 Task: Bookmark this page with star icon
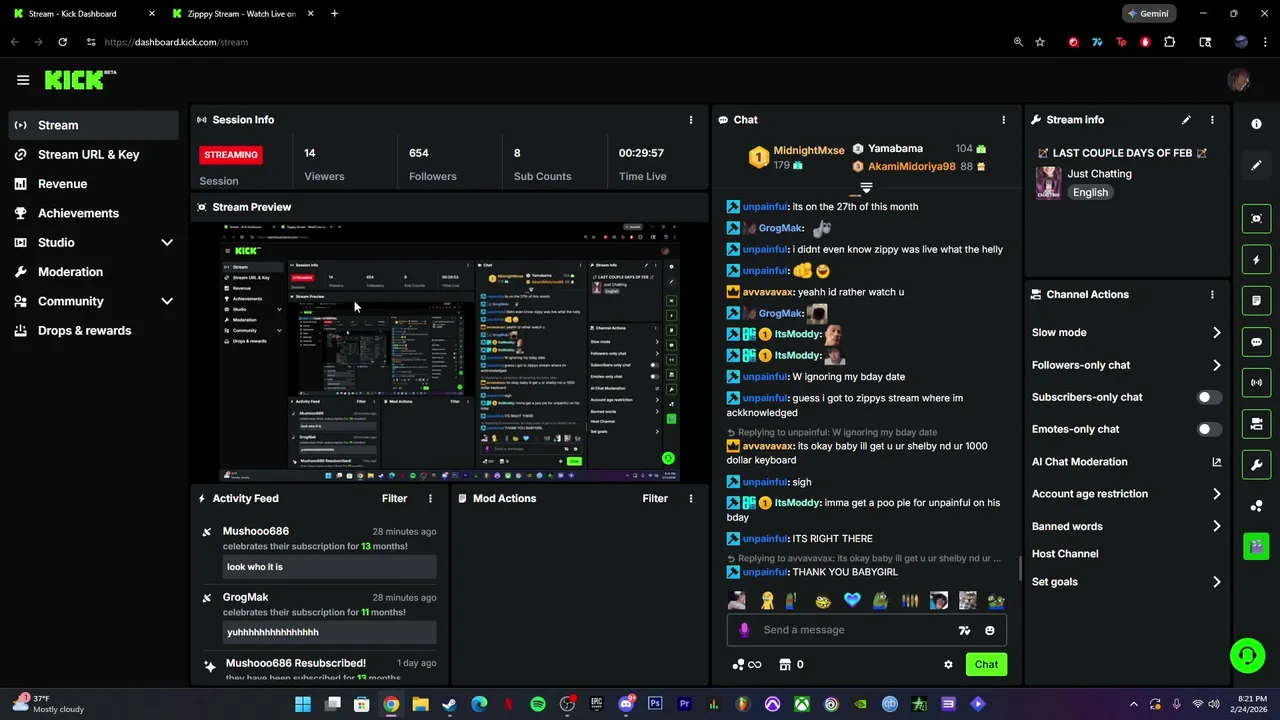[x=1040, y=42]
